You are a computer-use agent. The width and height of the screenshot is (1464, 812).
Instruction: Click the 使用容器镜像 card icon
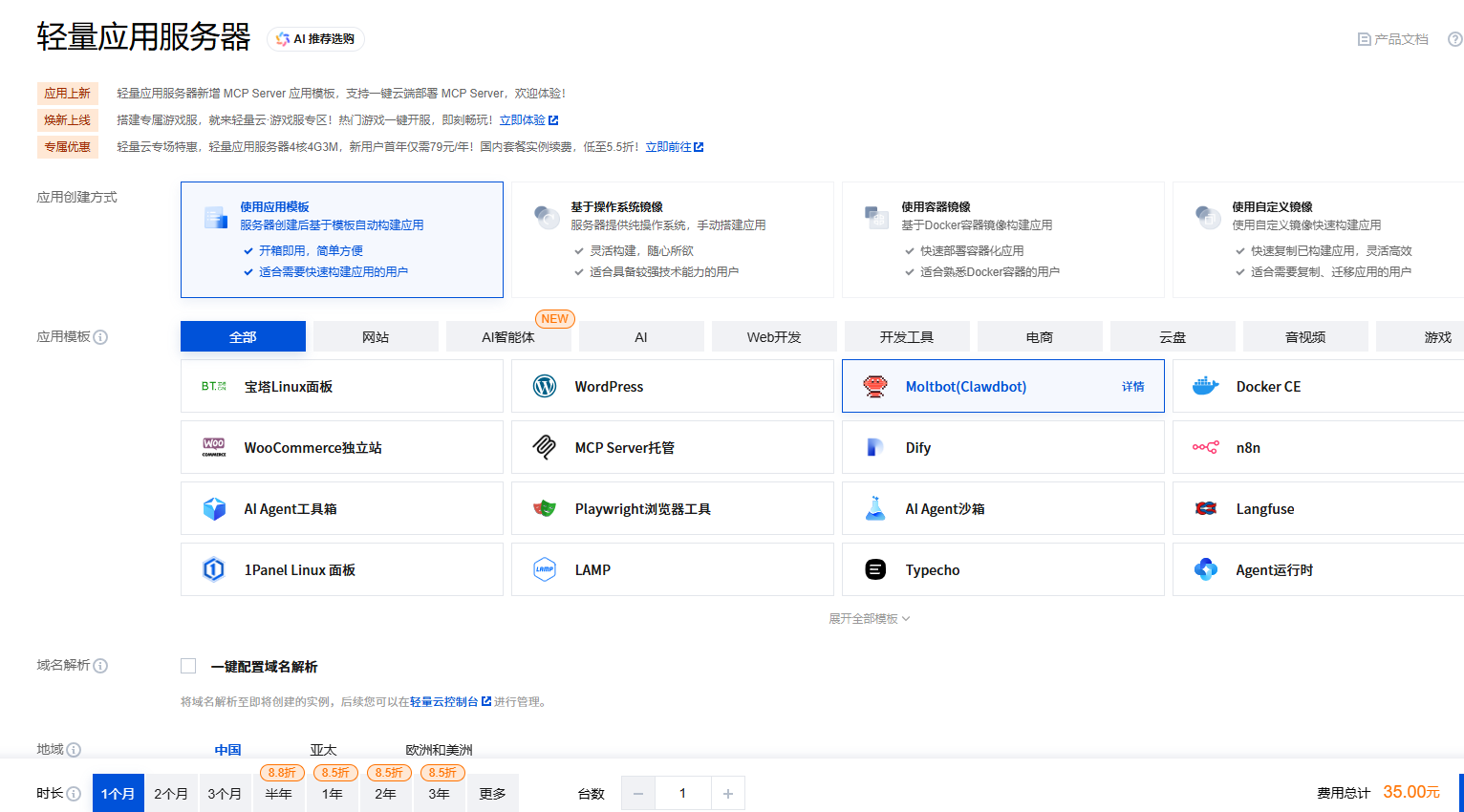coord(876,218)
